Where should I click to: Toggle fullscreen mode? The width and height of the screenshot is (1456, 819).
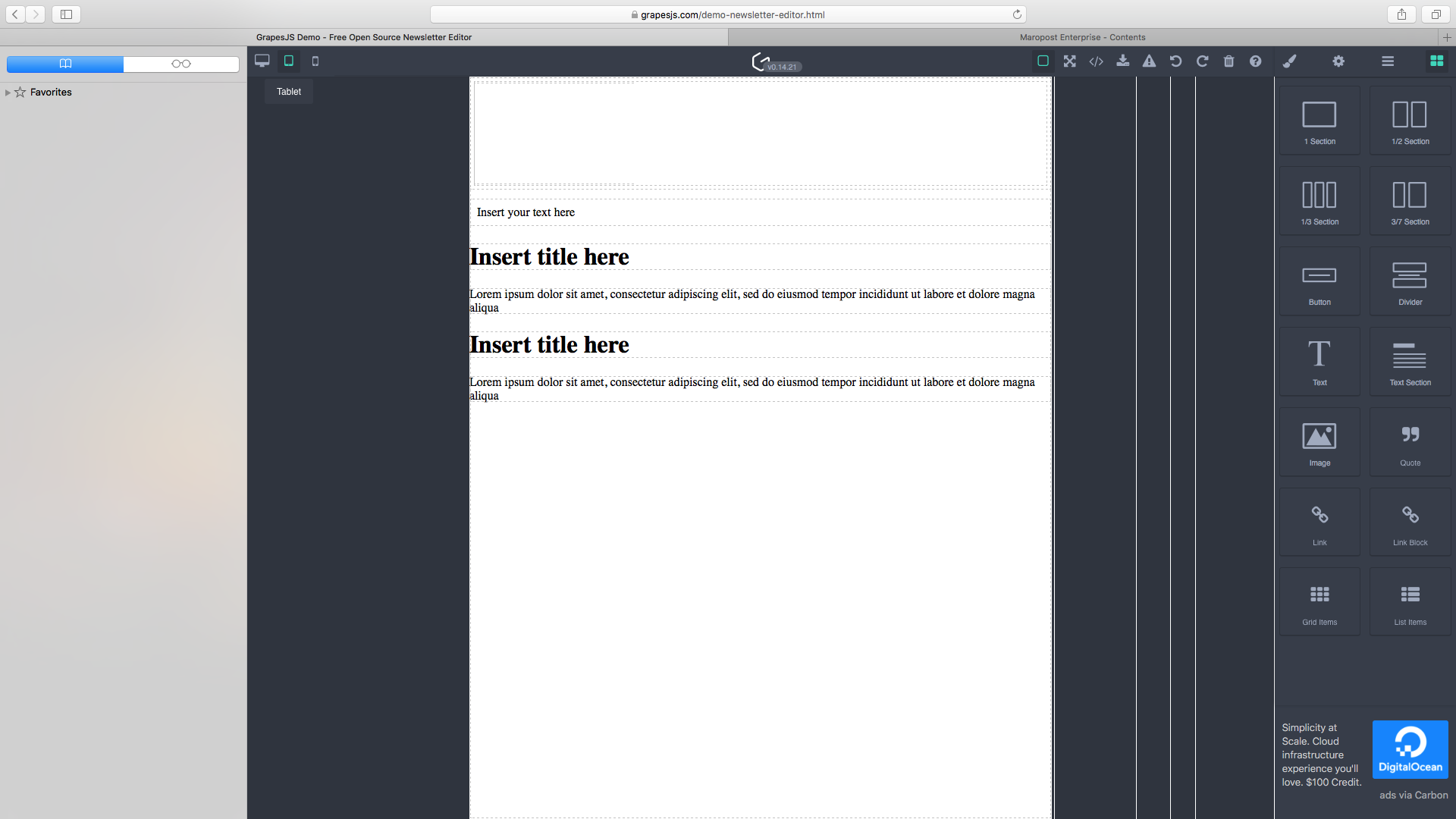click(x=1069, y=61)
